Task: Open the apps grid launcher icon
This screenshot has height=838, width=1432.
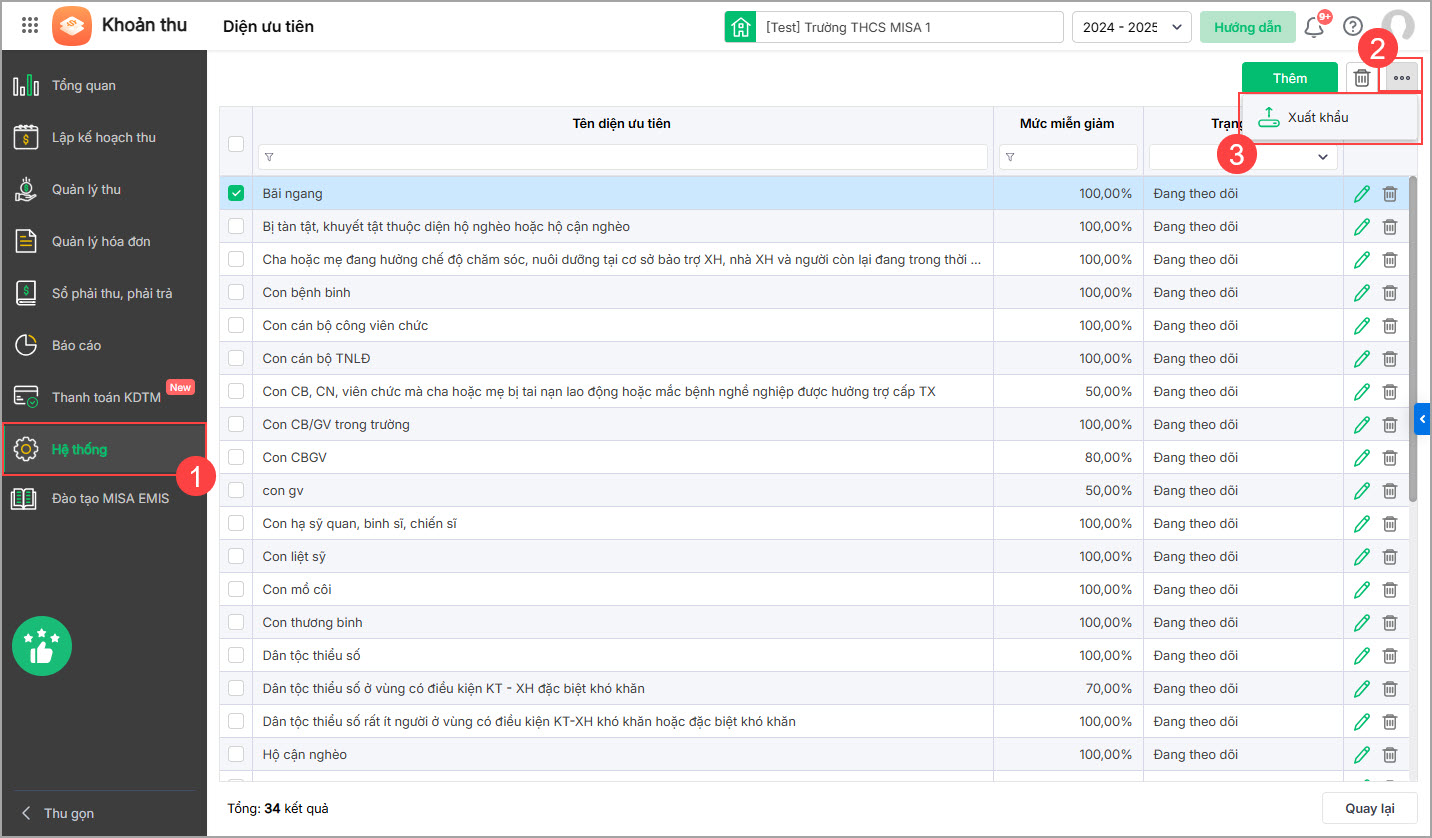Action: [30, 26]
